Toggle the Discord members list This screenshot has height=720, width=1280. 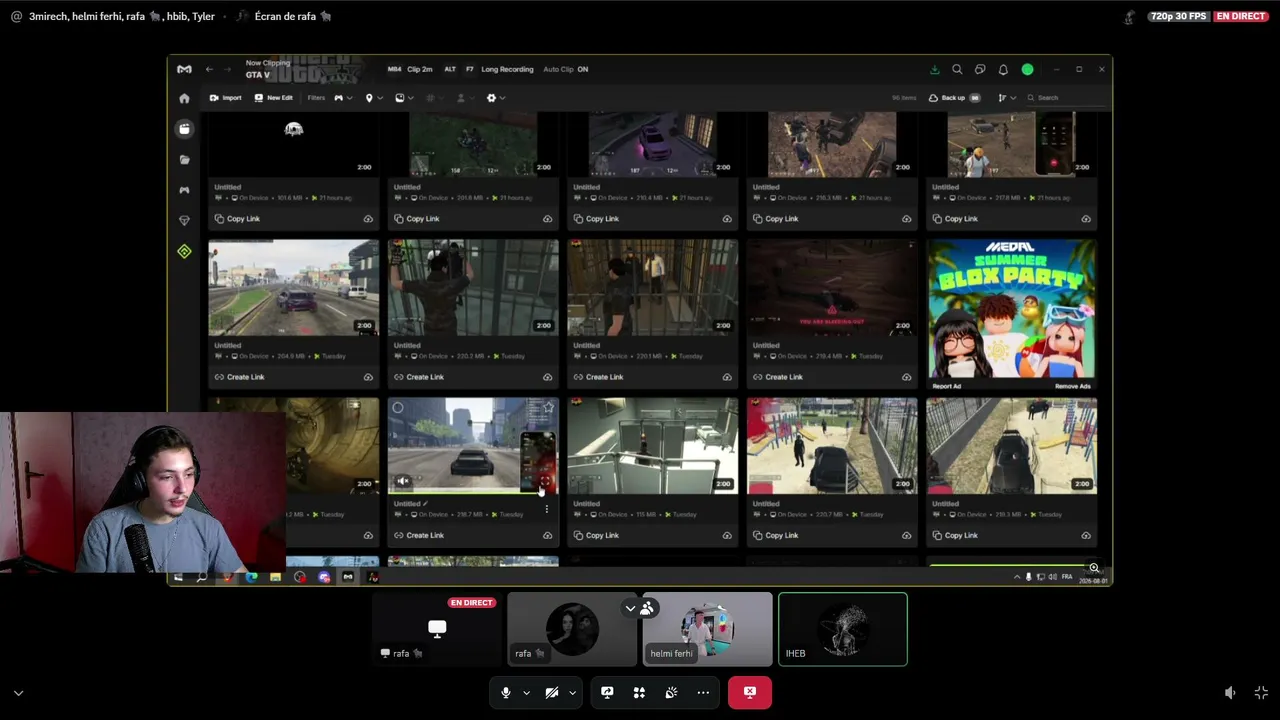647,608
